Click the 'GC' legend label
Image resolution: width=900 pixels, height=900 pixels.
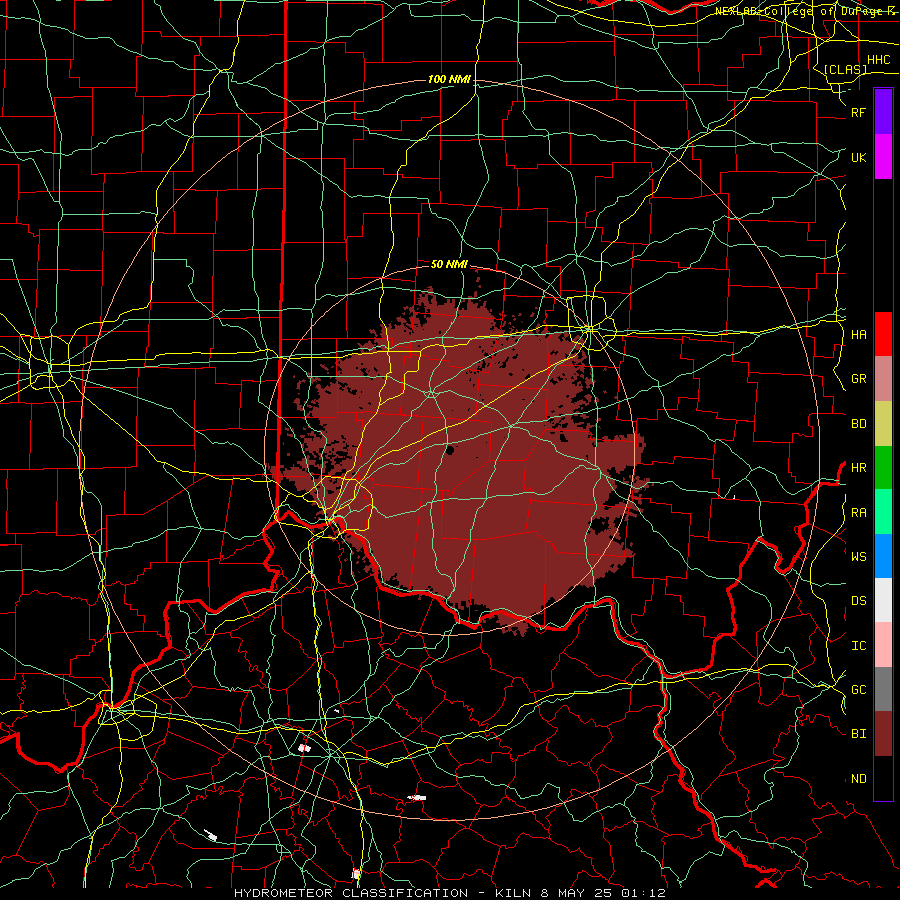point(858,690)
